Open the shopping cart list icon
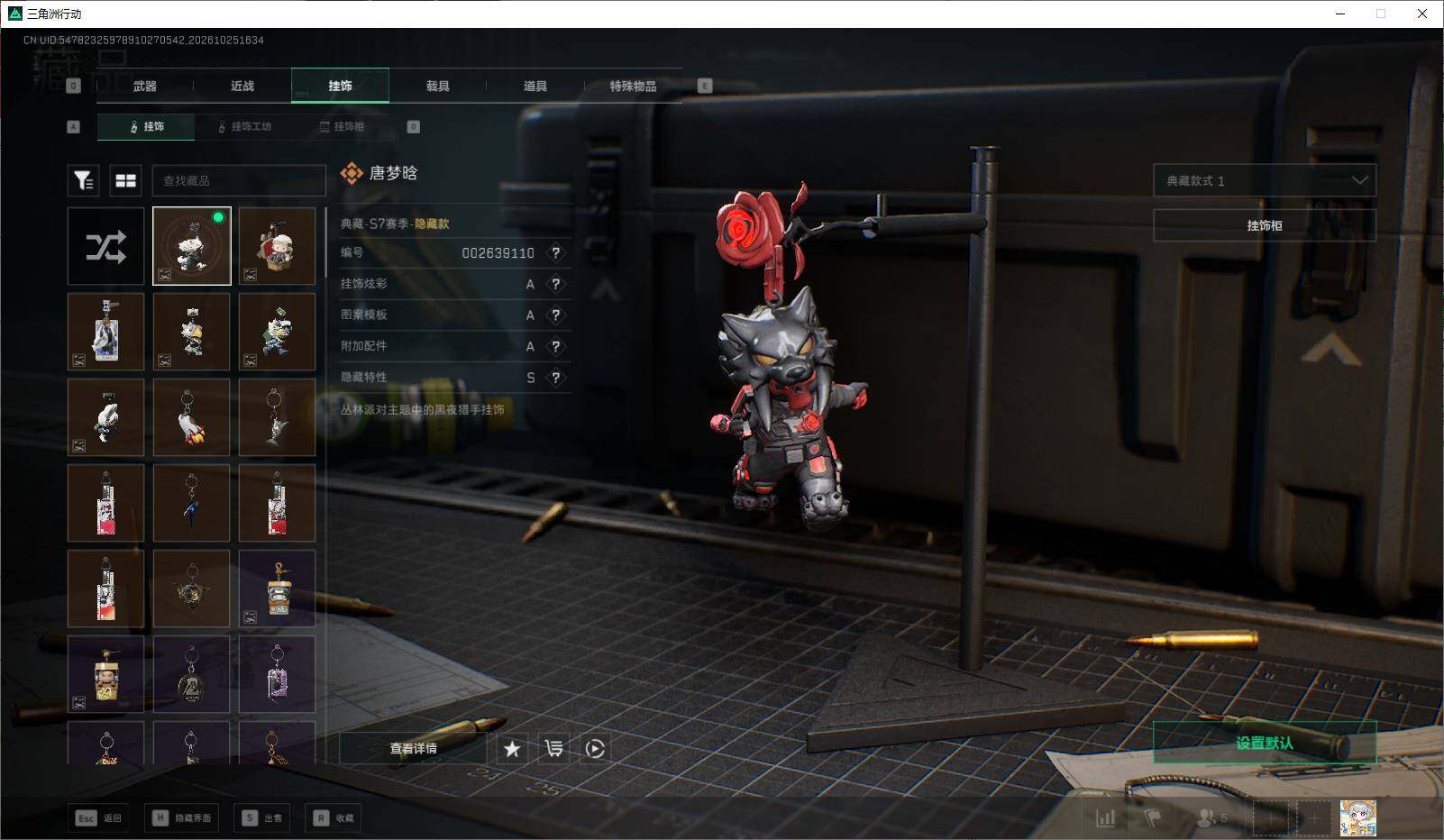 (553, 748)
